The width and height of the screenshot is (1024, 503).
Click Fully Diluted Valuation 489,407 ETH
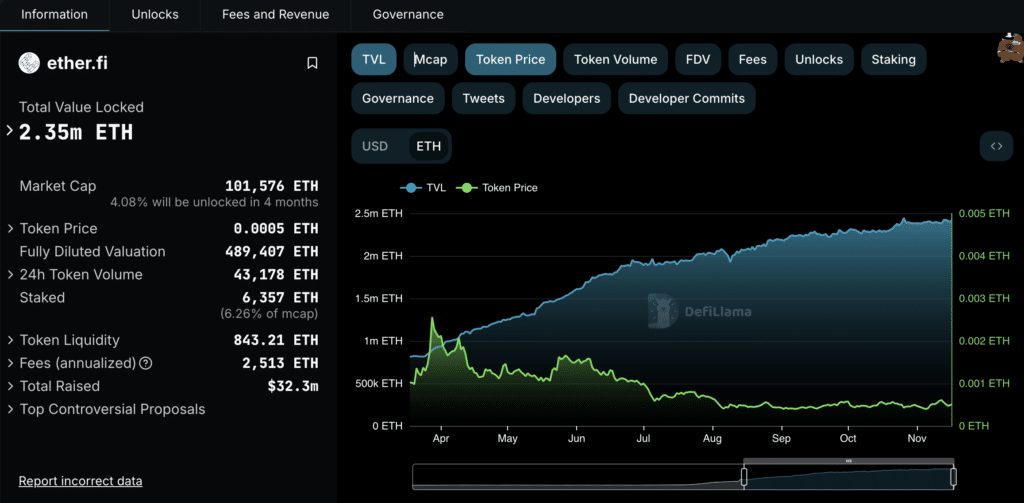(x=272, y=252)
